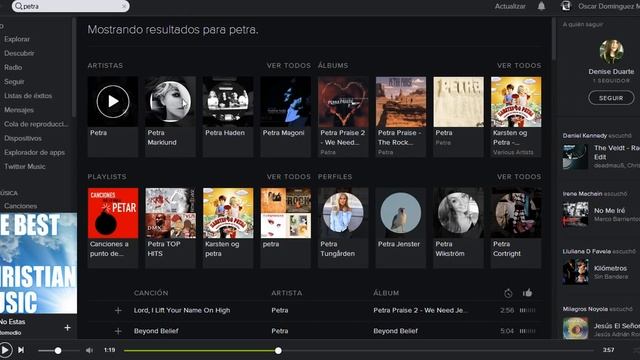Open Descubrir in the sidebar
640x360 pixels.
pos(19,53)
